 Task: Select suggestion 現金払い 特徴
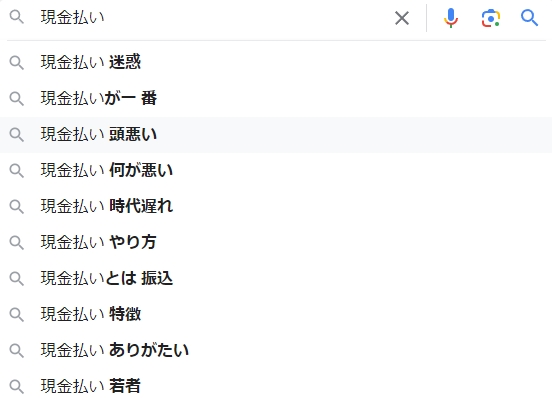(276, 314)
